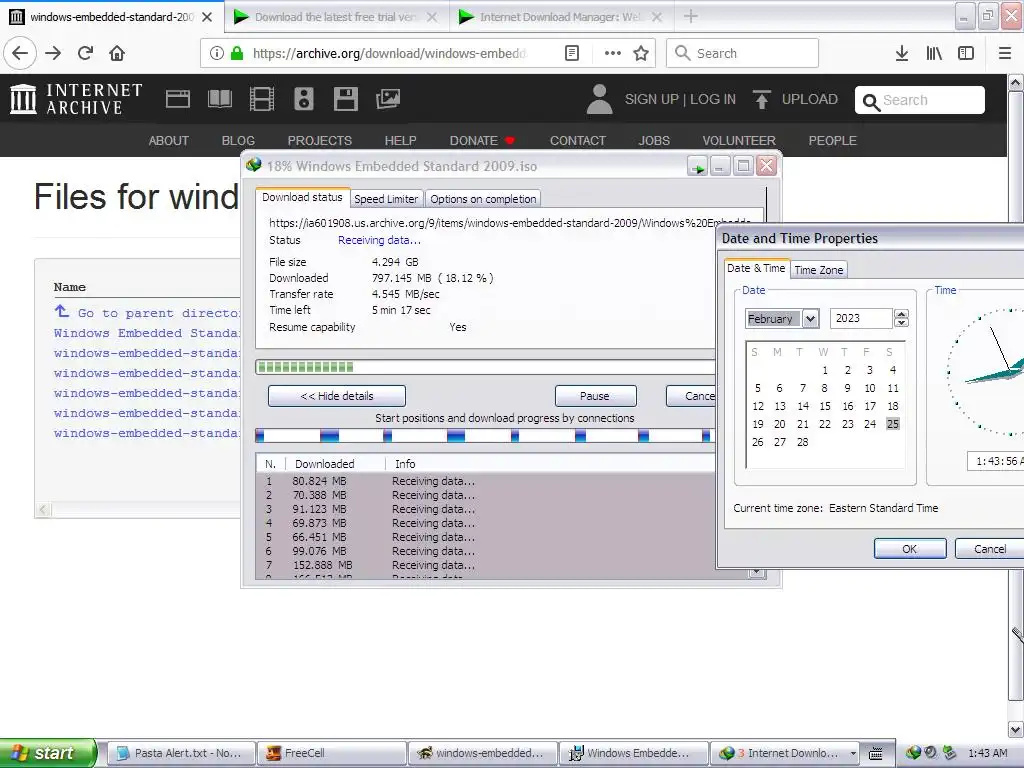The height and width of the screenshot is (768, 1024).
Task: Bookmark this page with the star
Action: [x=641, y=53]
